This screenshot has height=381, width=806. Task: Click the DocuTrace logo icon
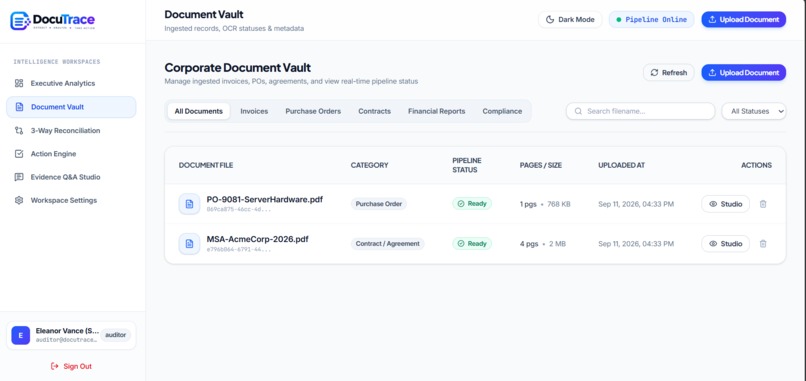click(x=20, y=21)
